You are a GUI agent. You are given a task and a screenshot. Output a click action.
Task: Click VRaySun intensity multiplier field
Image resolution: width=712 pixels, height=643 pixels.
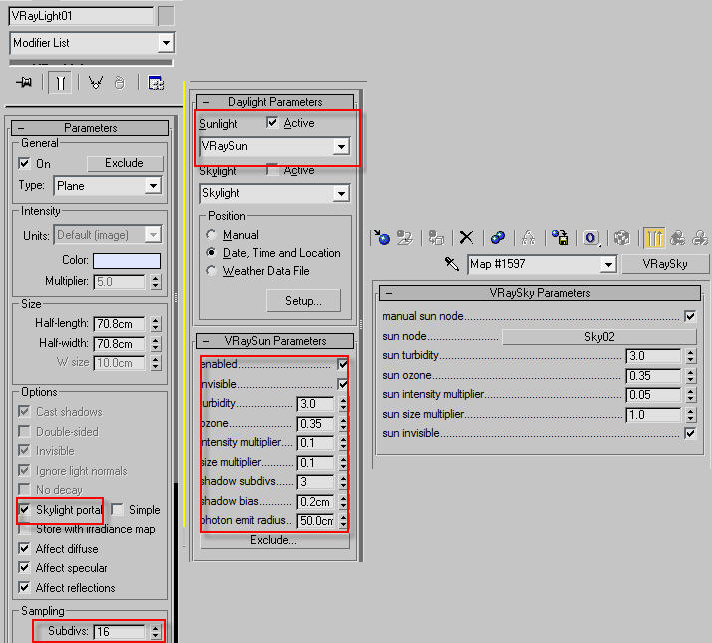coord(315,443)
